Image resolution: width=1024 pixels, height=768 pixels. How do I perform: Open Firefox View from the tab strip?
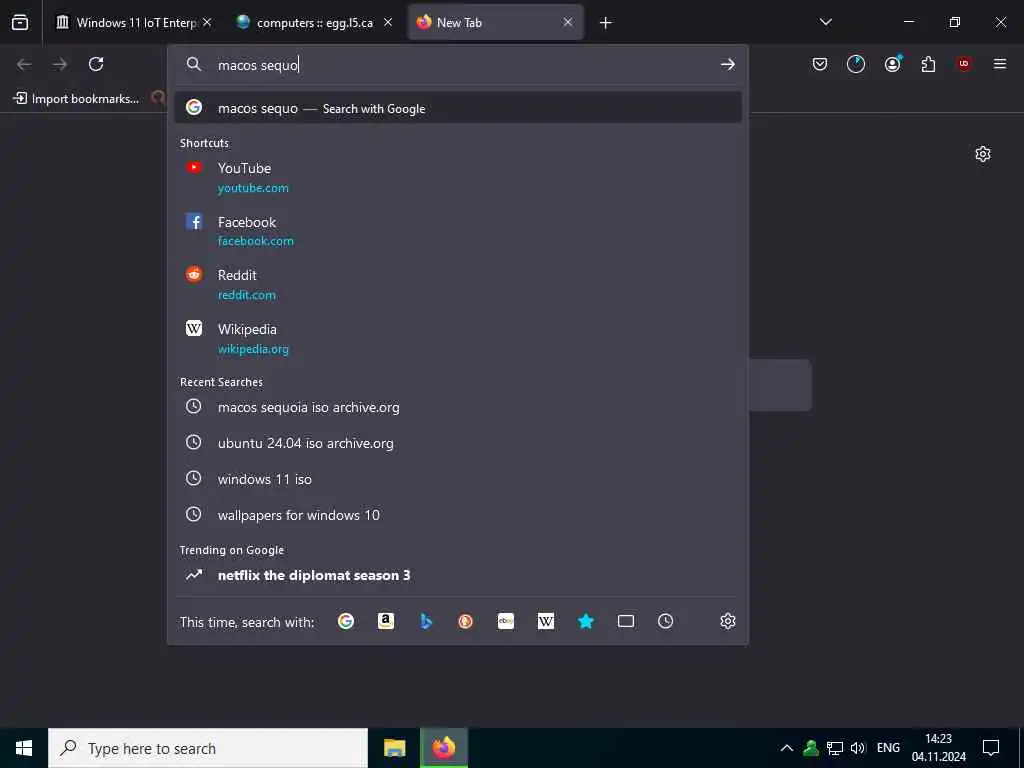[20, 22]
